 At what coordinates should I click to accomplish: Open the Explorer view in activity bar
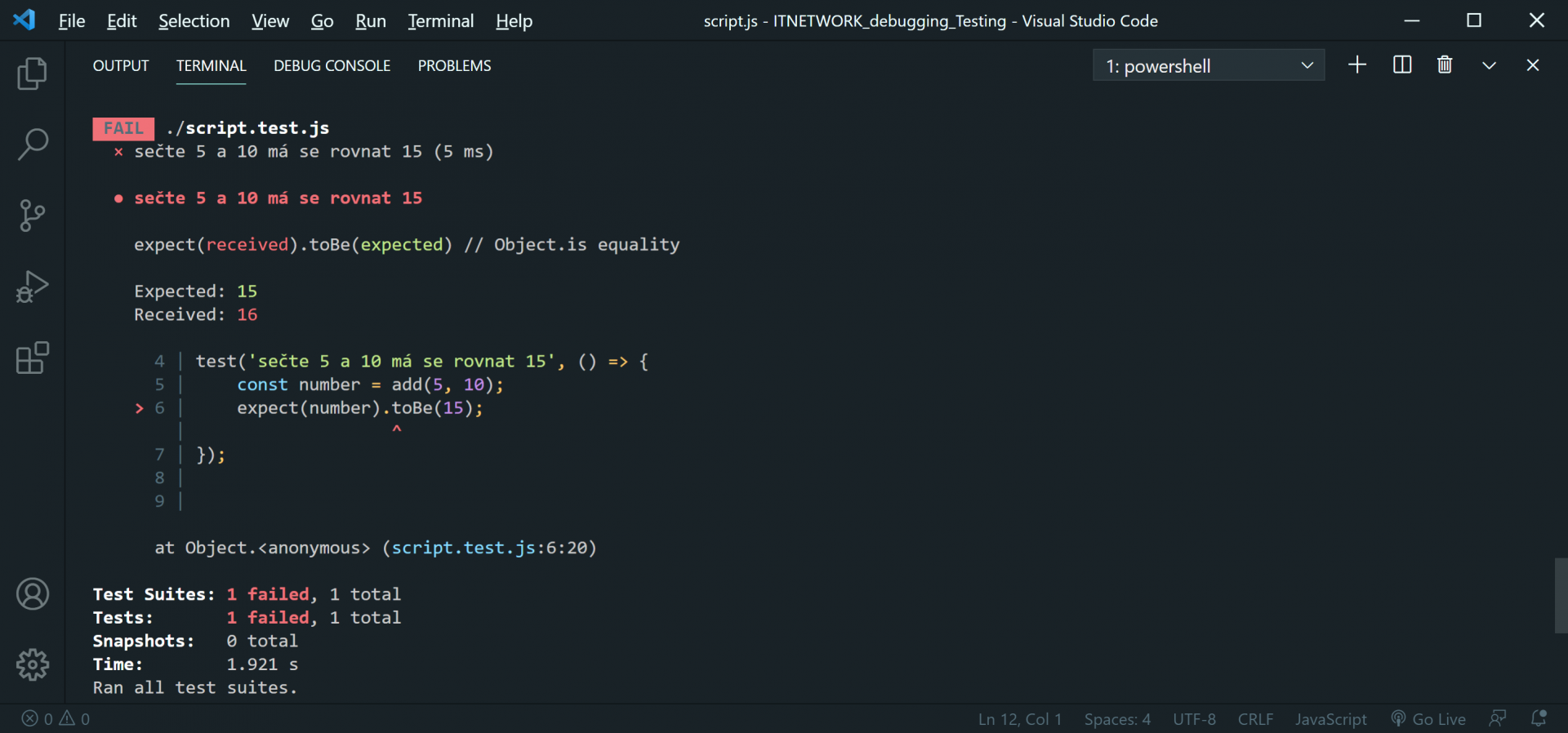(x=33, y=73)
